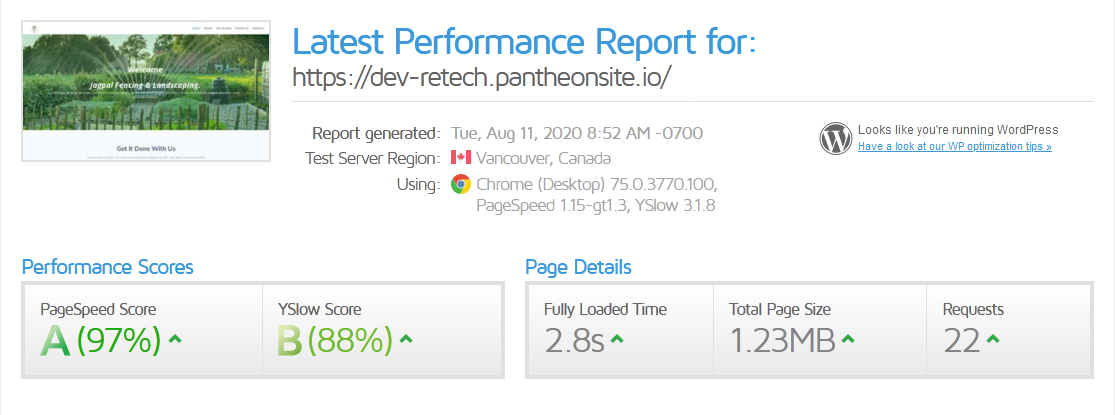Click the WordPress logo icon
Viewport: 1115px width, 415px height.
pyautogui.click(x=835, y=138)
